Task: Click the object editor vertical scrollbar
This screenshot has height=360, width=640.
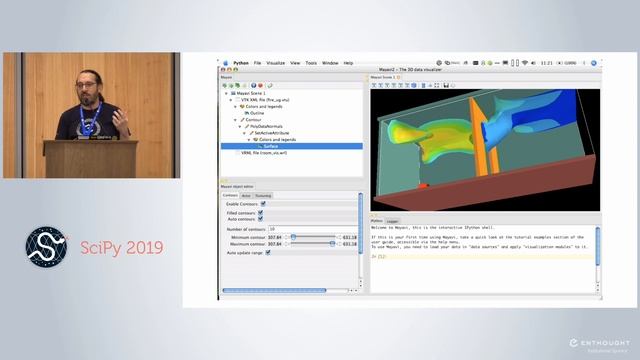Action: click(360, 224)
